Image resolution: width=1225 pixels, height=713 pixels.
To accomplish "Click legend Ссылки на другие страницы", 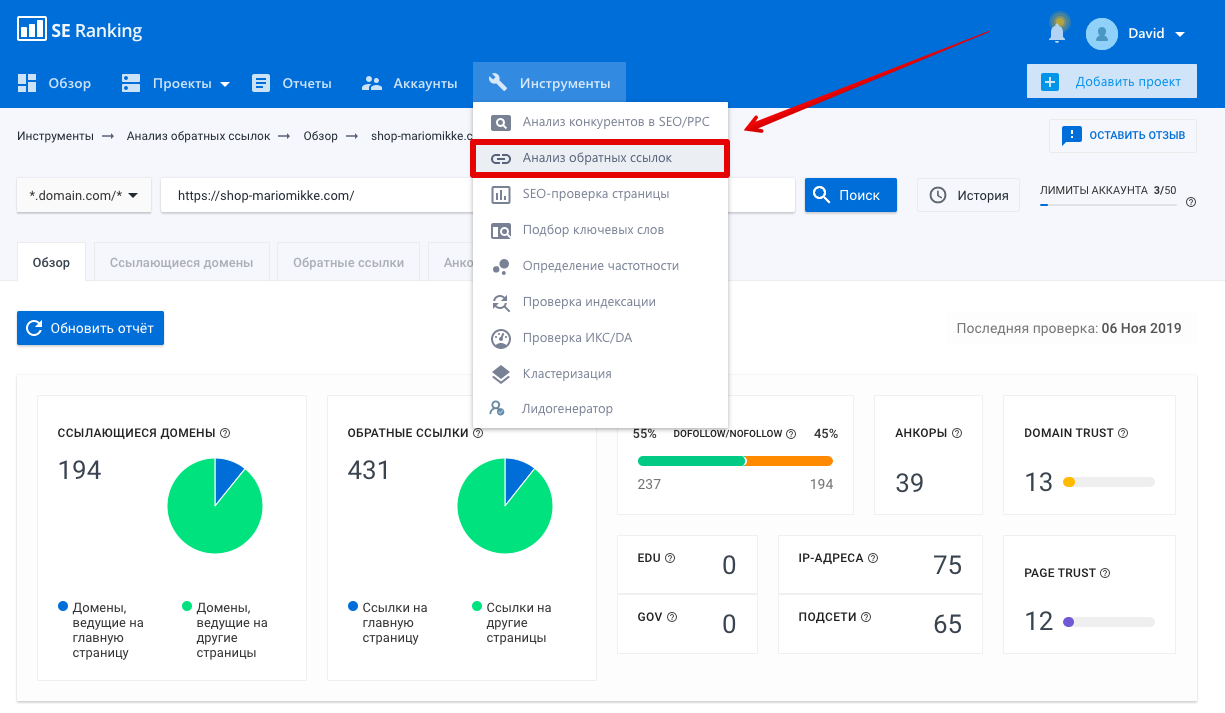I will (x=510, y=622).
